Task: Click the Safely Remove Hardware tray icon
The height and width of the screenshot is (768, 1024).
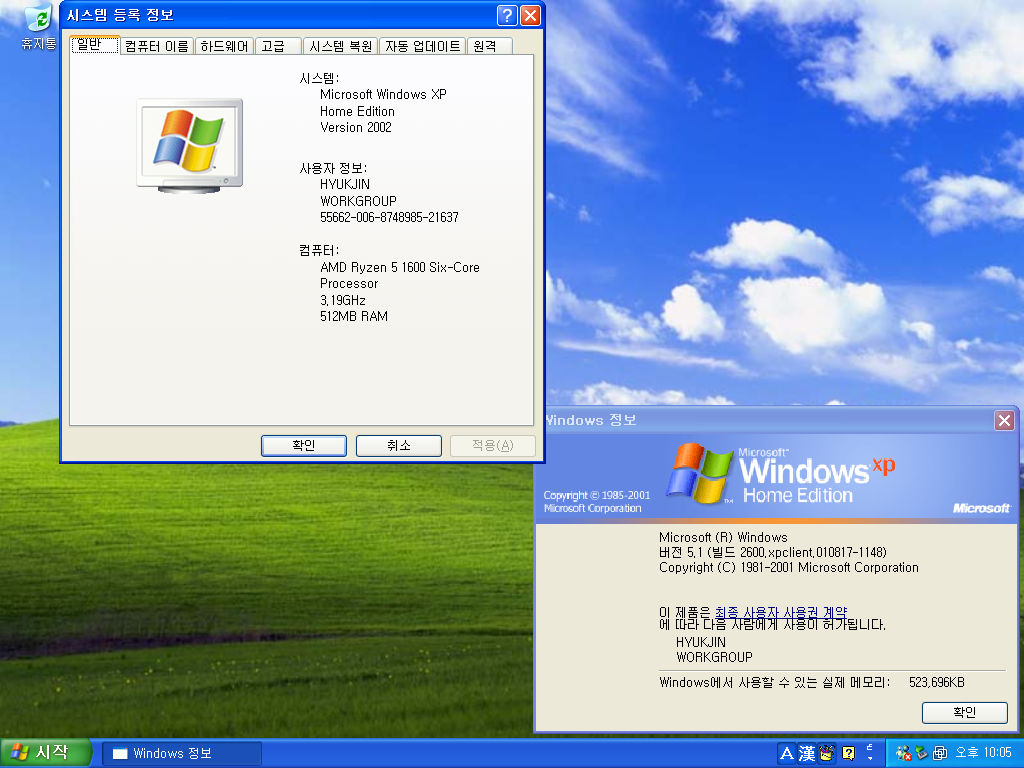Action: coord(921,753)
